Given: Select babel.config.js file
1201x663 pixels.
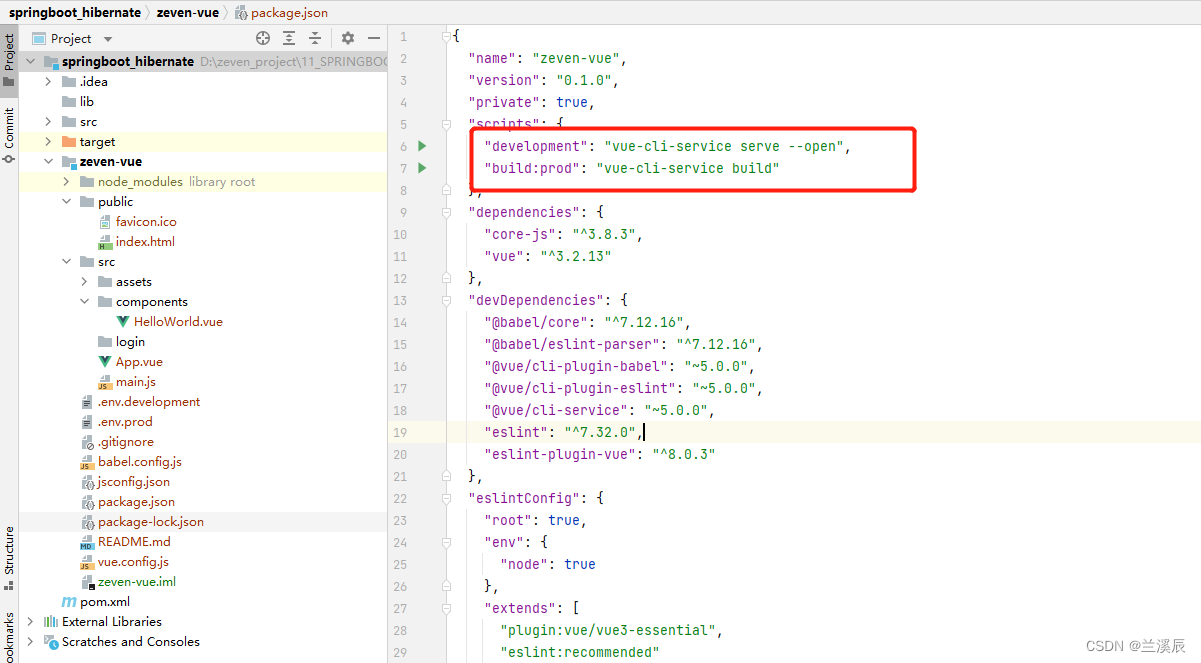Looking at the screenshot, I should (x=131, y=461).
